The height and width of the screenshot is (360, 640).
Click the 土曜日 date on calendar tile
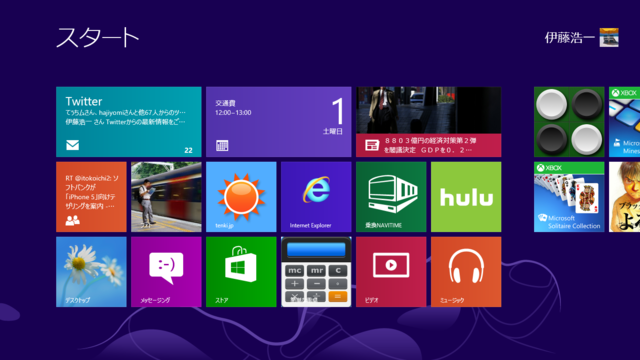pyautogui.click(x=333, y=131)
